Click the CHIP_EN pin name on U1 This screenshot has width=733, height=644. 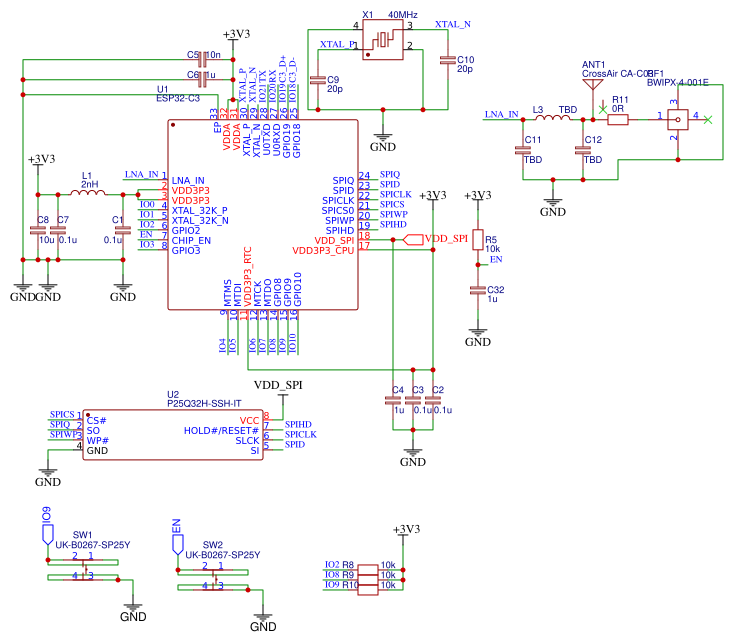[x=191, y=241]
